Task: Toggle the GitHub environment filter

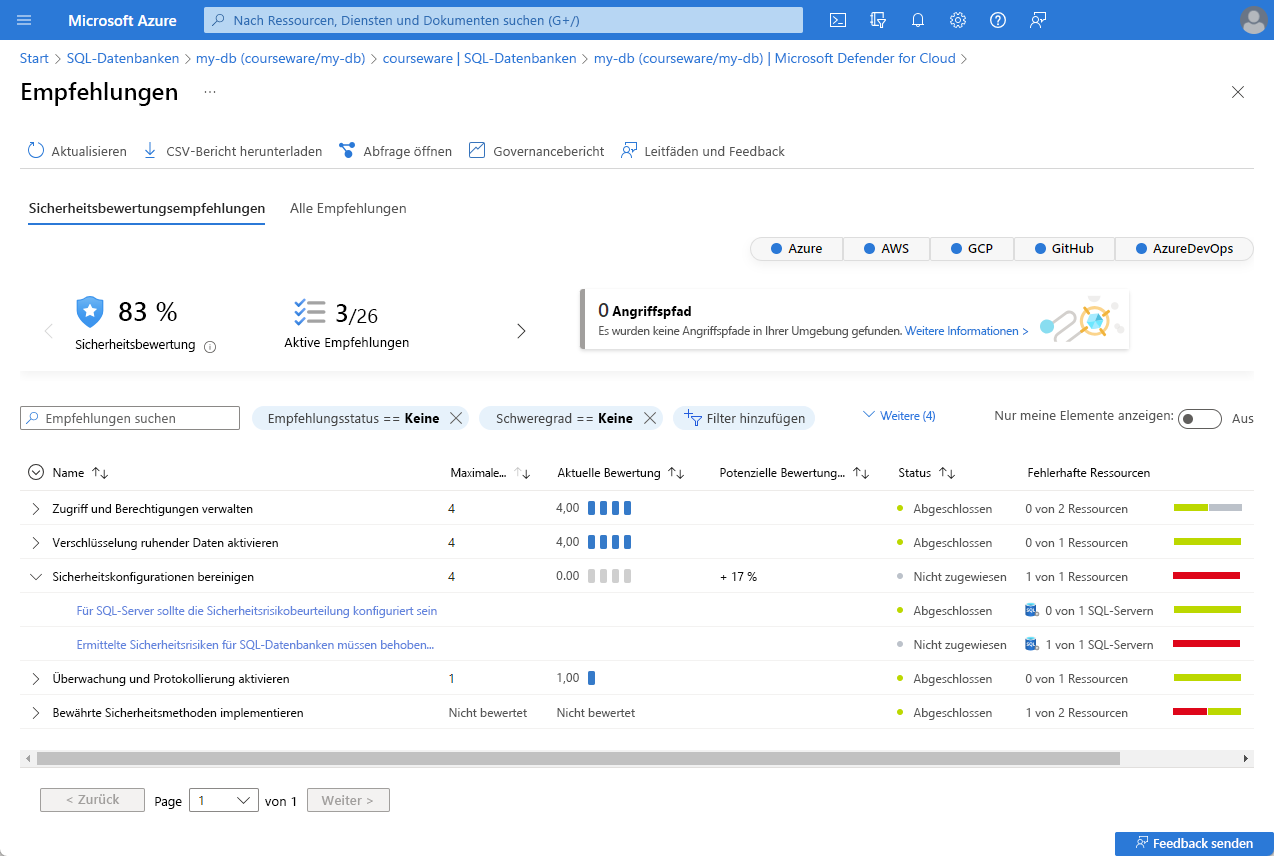Action: [1063, 248]
